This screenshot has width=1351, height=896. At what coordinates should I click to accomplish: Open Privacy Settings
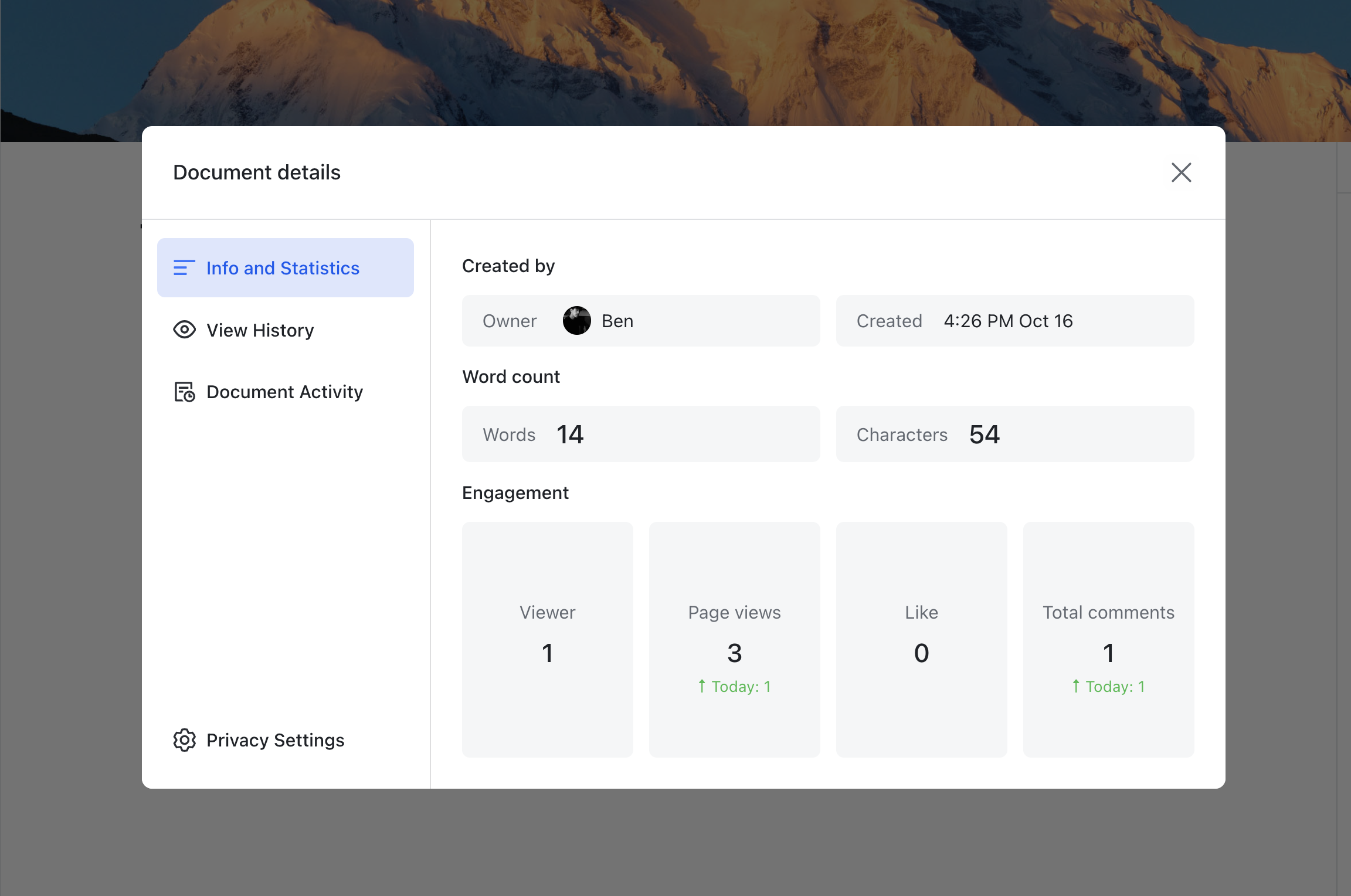coord(275,740)
